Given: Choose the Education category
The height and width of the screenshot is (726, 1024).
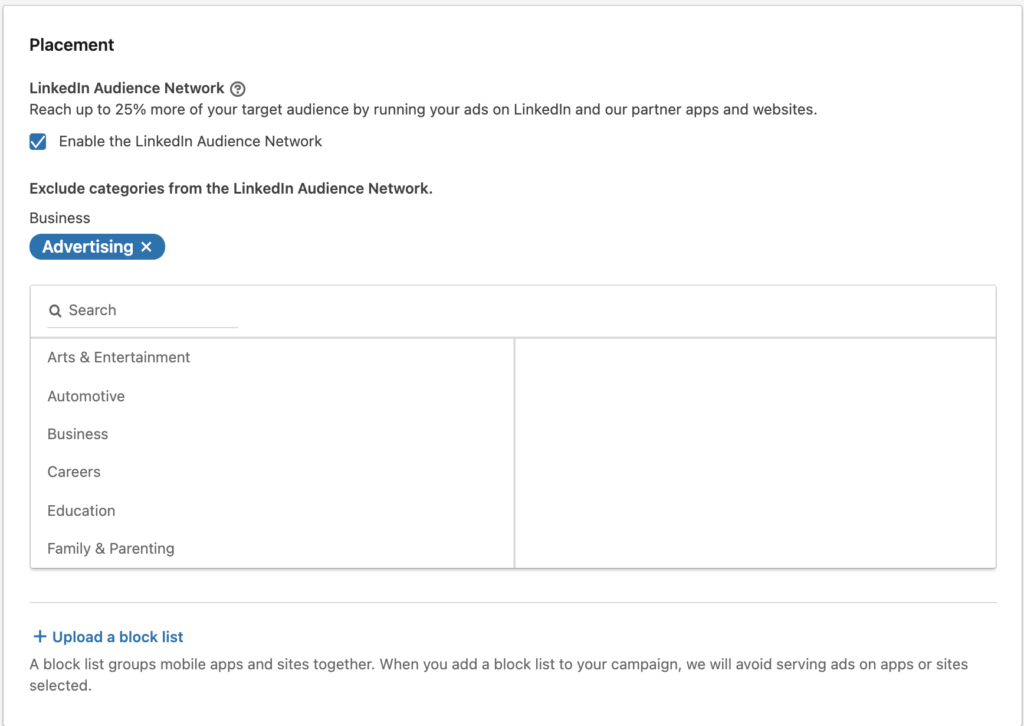Looking at the screenshot, I should click(272, 511).
